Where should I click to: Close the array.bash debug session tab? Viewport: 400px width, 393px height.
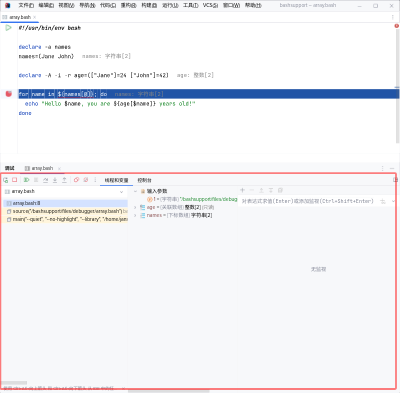59,169
